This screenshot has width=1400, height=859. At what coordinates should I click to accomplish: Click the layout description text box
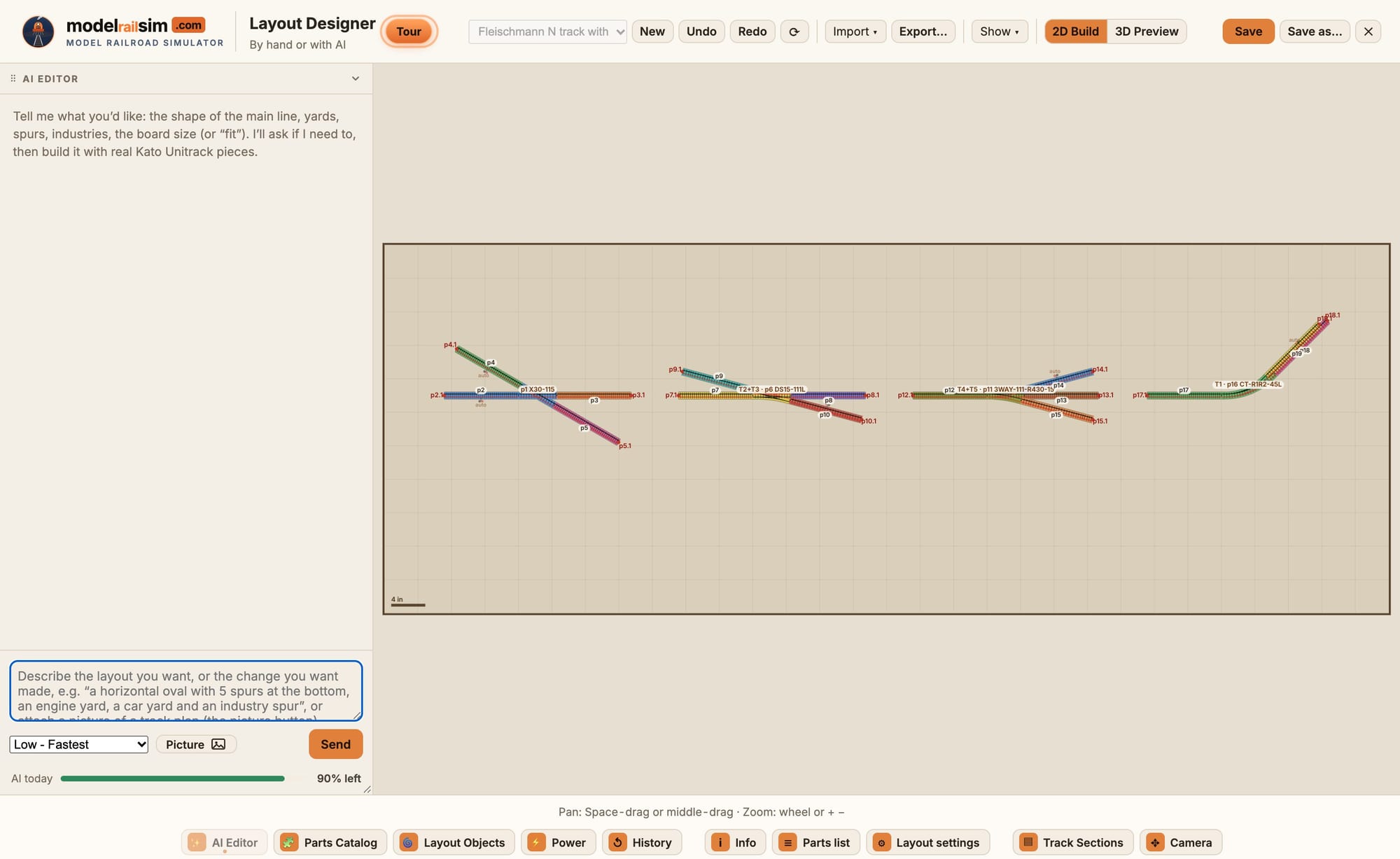point(186,691)
